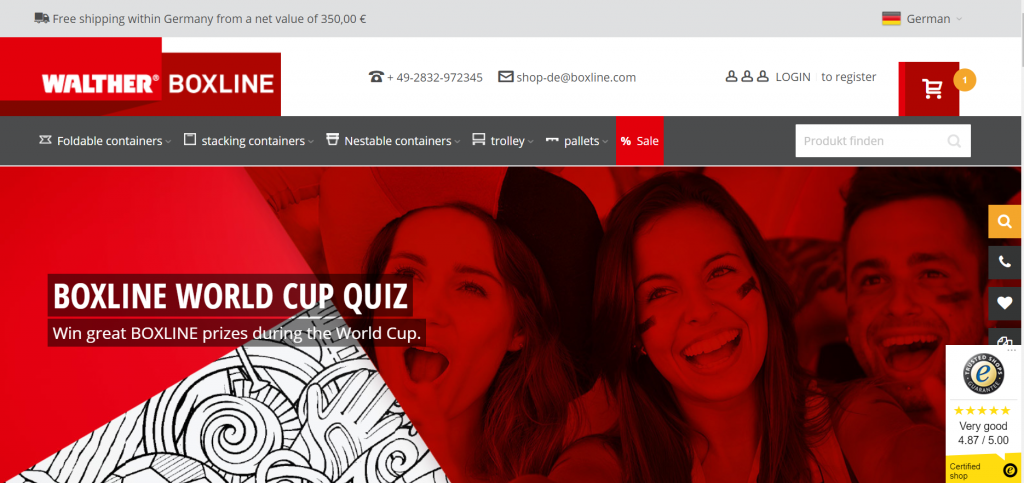Expand the stacking containers menu
Image resolution: width=1024 pixels, height=483 pixels.
pos(249,140)
